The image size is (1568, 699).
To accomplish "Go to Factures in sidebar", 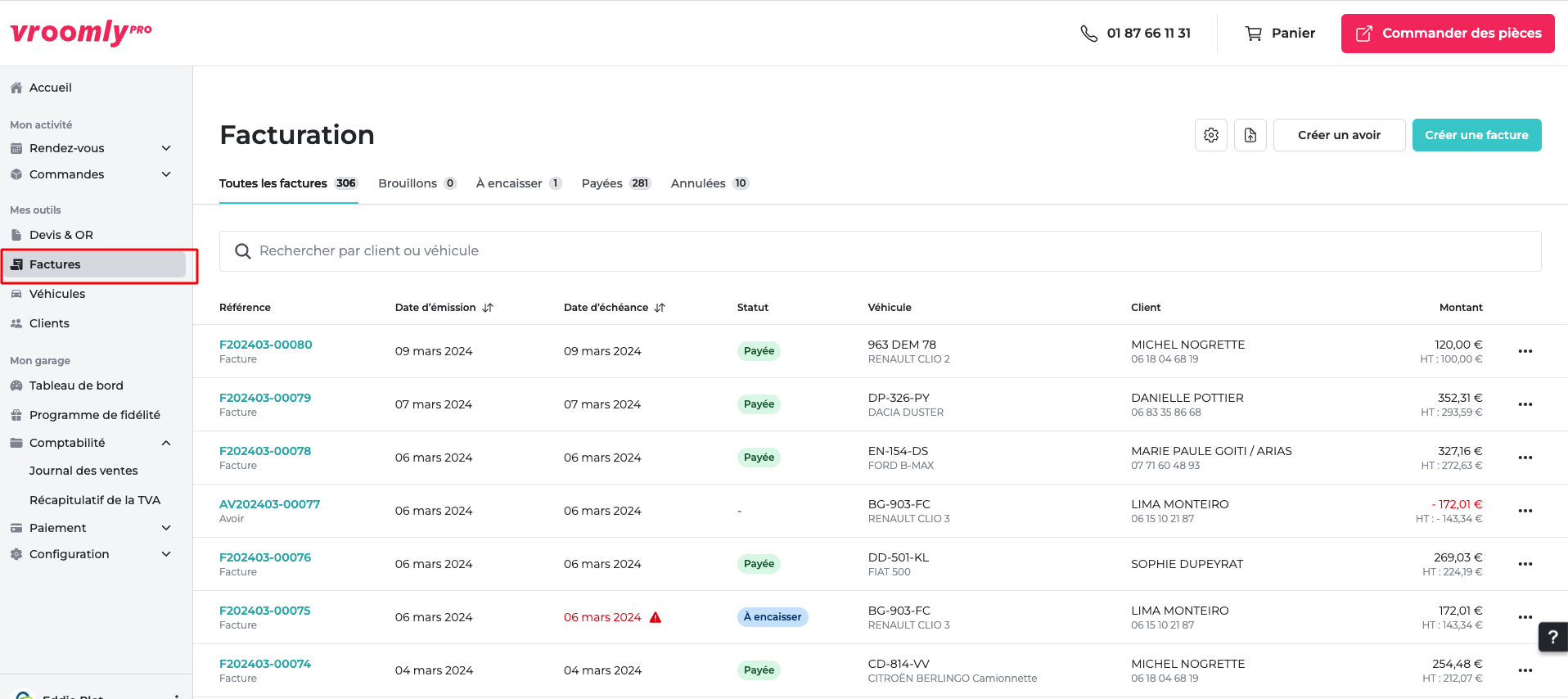I will click(x=94, y=264).
